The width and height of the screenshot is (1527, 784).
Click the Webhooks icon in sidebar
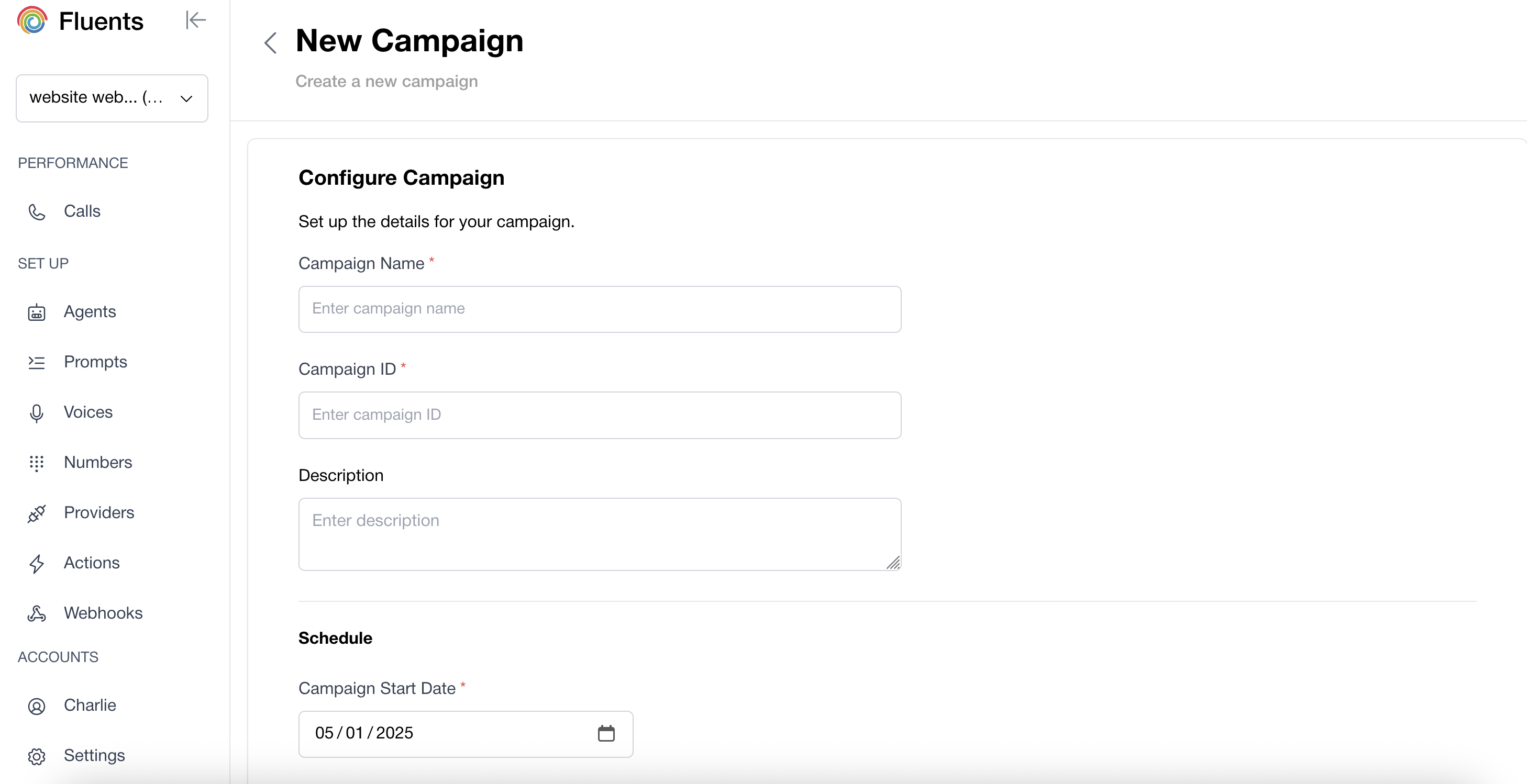tap(37, 613)
